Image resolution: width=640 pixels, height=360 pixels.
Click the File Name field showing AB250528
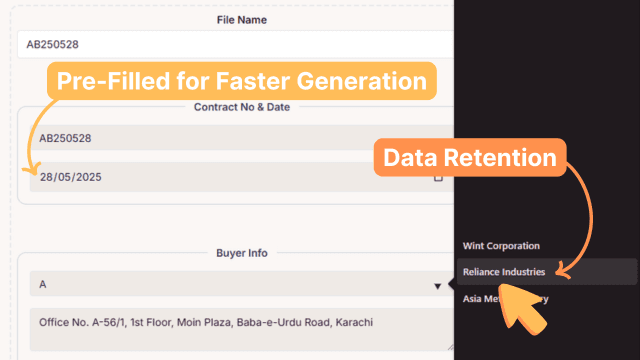coord(236,44)
